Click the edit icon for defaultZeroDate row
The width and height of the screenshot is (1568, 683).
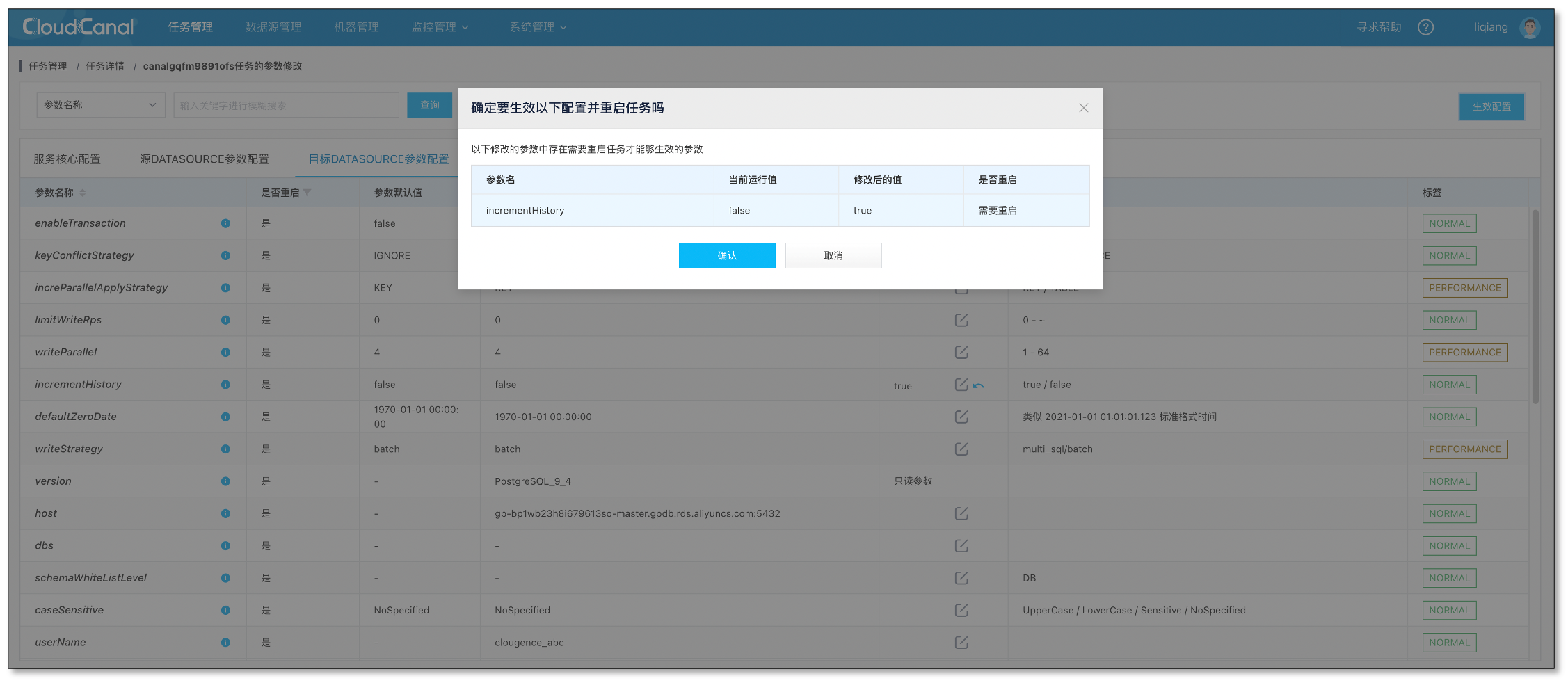tap(961, 417)
